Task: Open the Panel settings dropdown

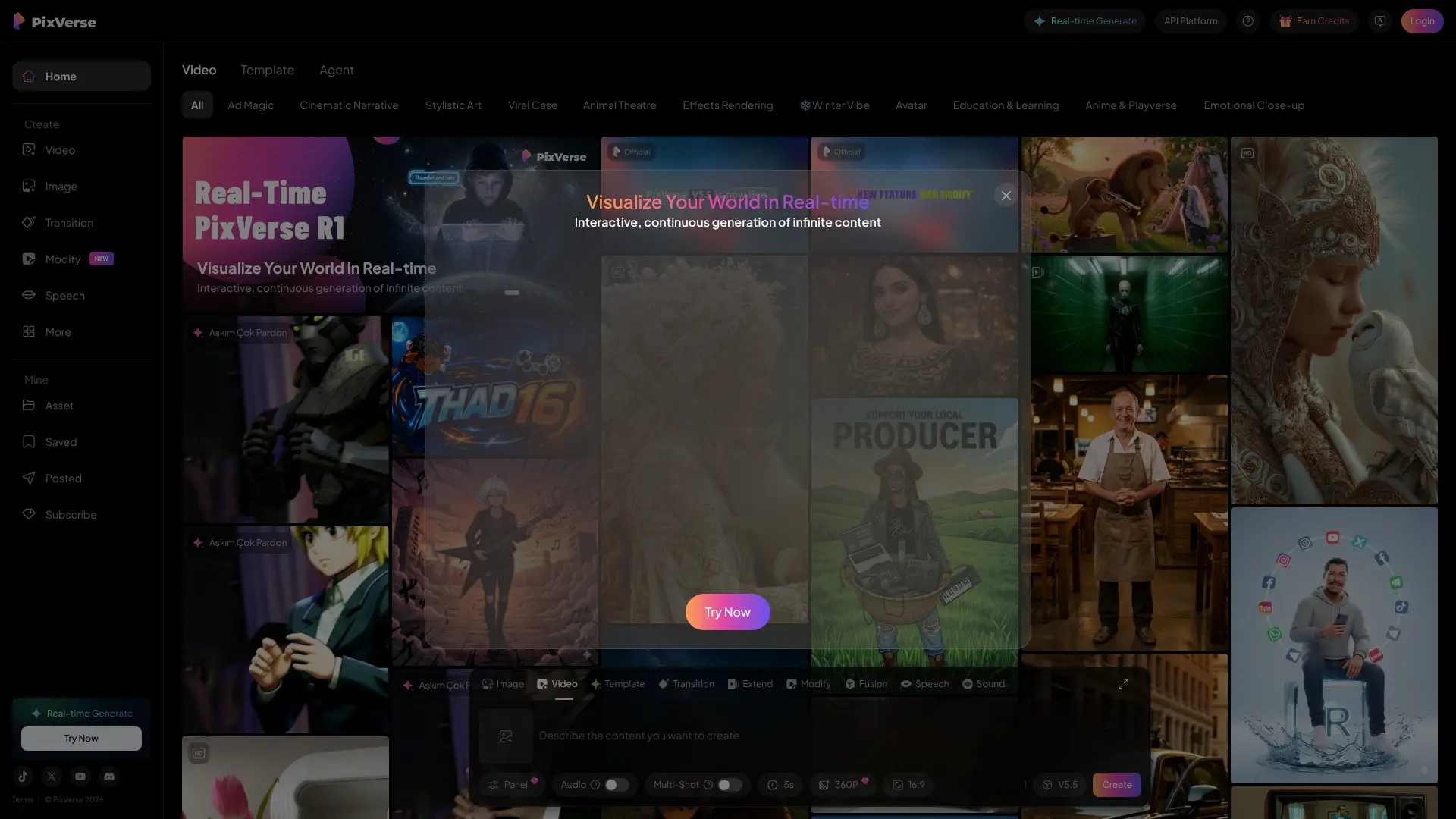Action: [x=512, y=785]
